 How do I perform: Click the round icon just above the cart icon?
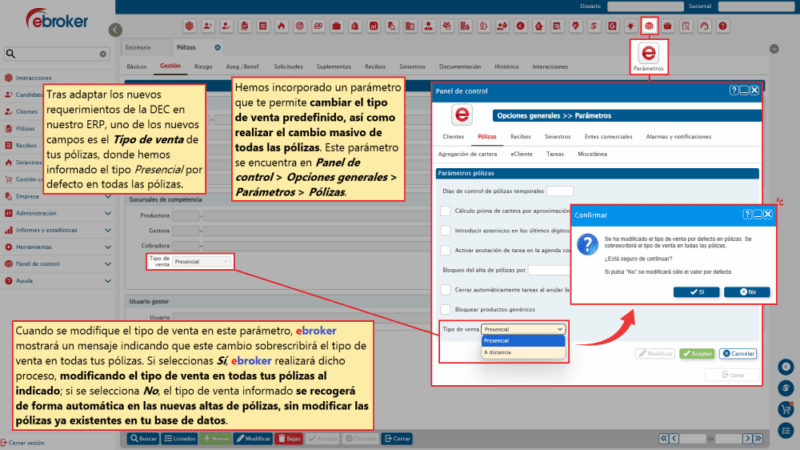786,388
